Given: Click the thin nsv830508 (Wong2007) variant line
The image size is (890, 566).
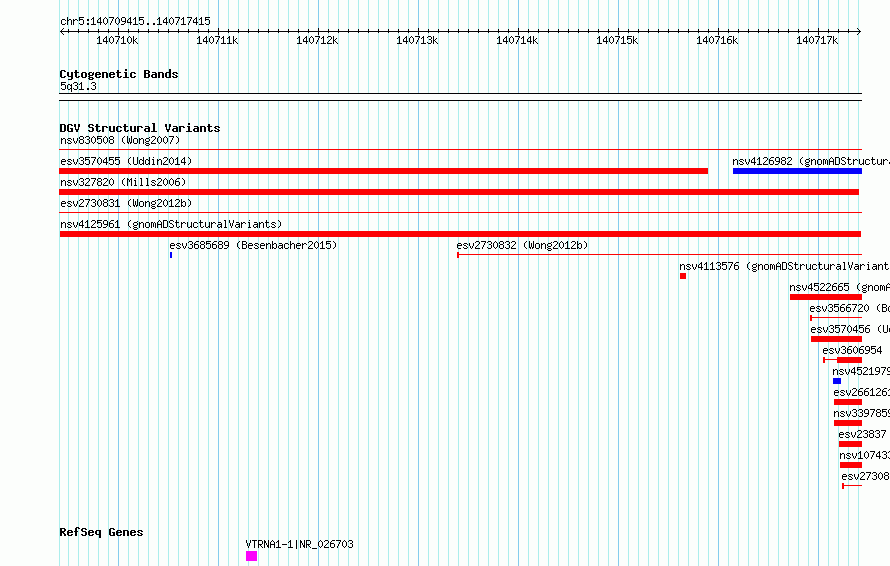Looking at the screenshot, I should click(460, 150).
